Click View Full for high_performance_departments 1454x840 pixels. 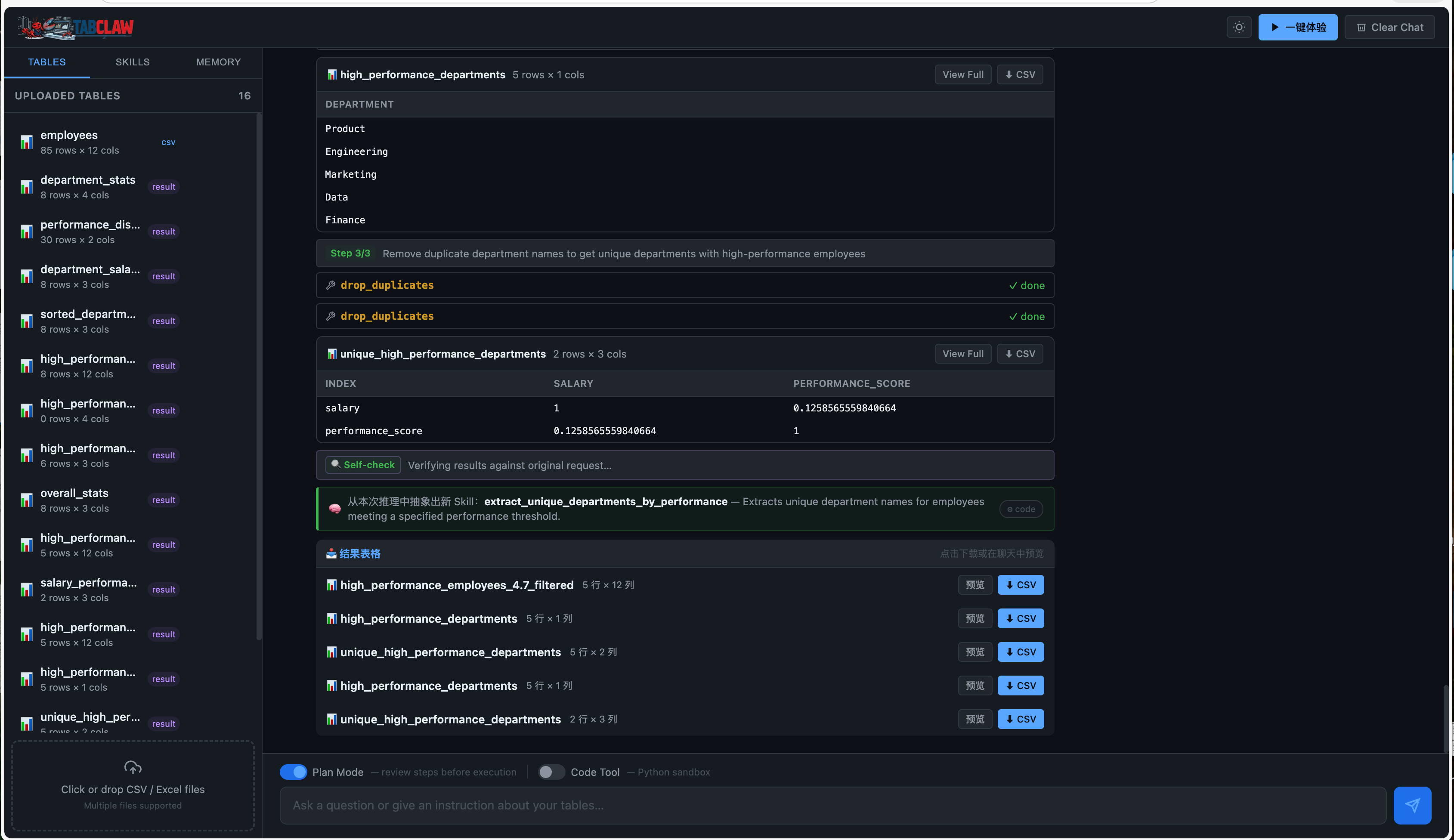[962, 74]
